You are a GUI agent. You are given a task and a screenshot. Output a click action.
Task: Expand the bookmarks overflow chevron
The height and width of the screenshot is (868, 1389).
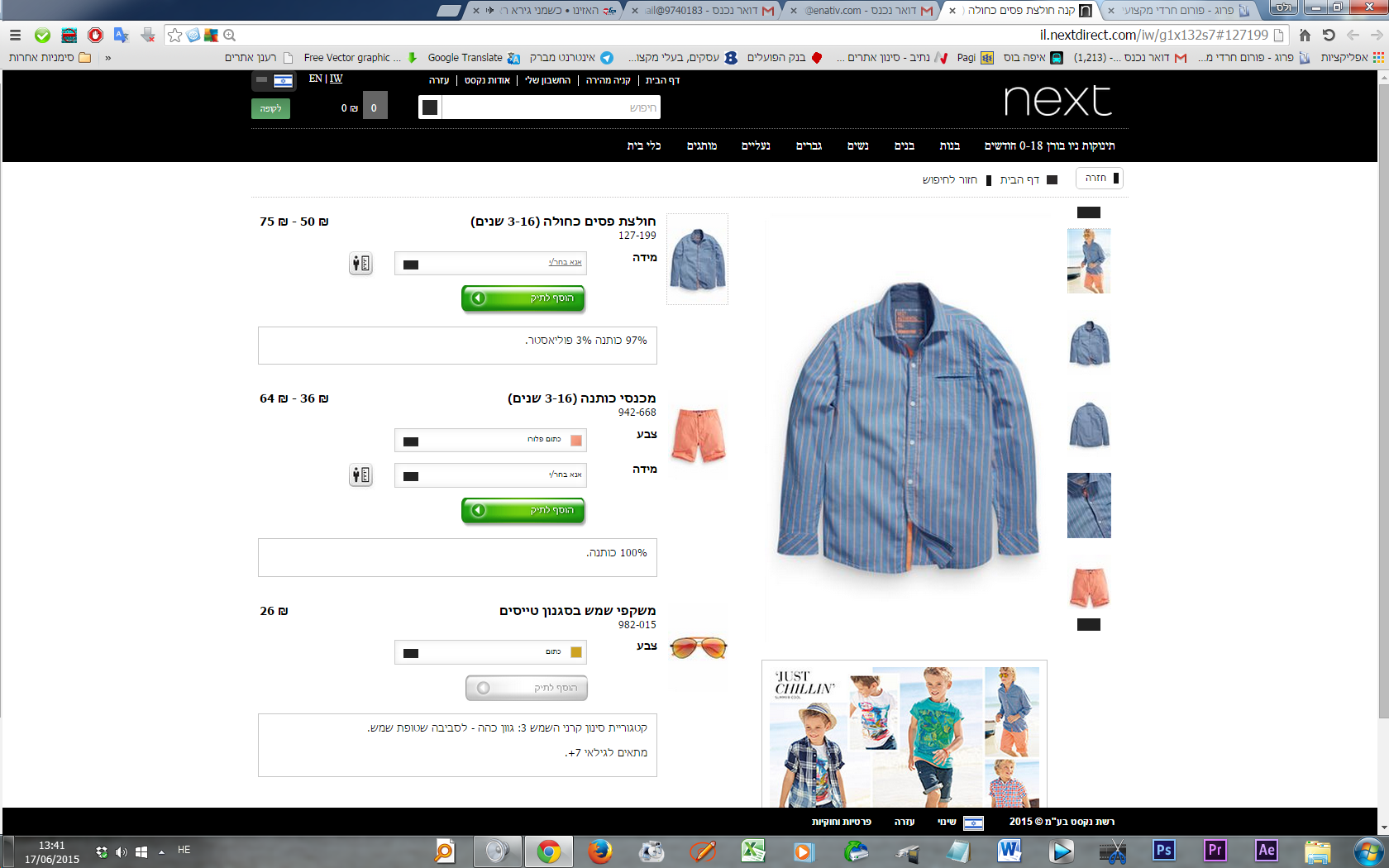click(x=107, y=58)
